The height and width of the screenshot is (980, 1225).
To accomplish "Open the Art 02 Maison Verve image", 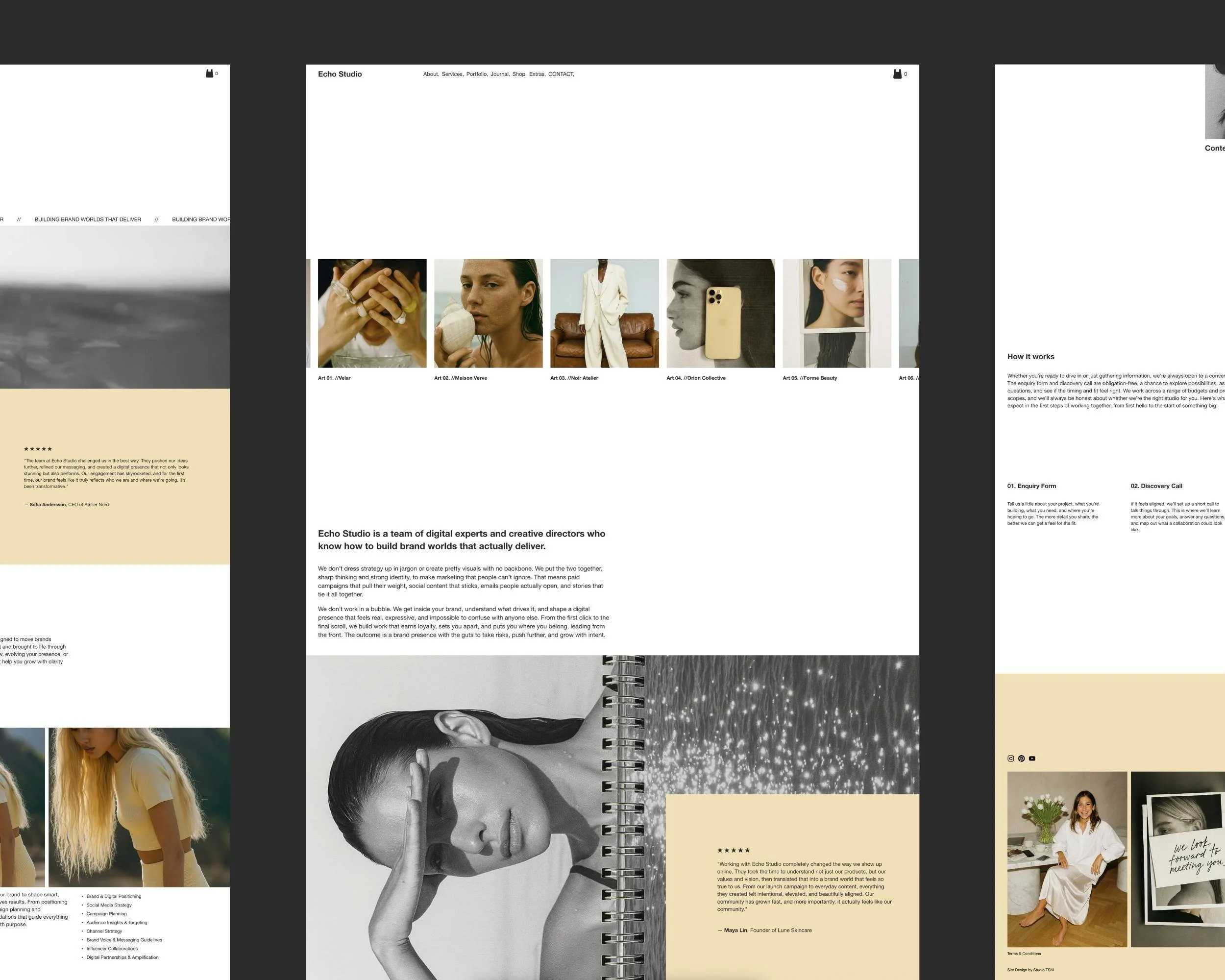I will [488, 313].
